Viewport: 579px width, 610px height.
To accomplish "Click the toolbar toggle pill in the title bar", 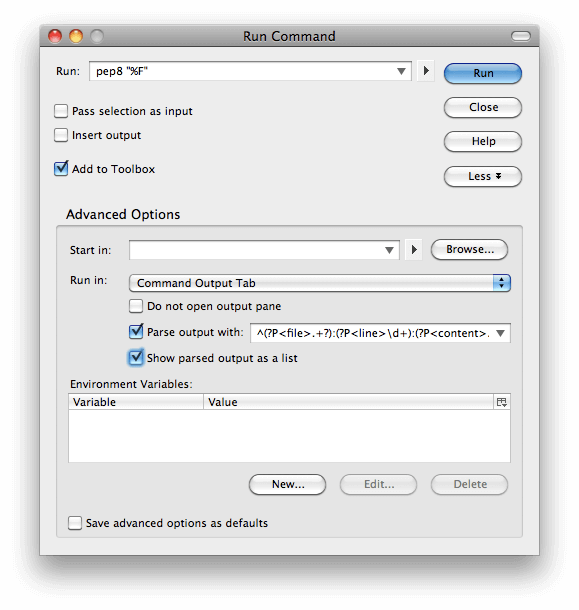I will pyautogui.click(x=521, y=36).
